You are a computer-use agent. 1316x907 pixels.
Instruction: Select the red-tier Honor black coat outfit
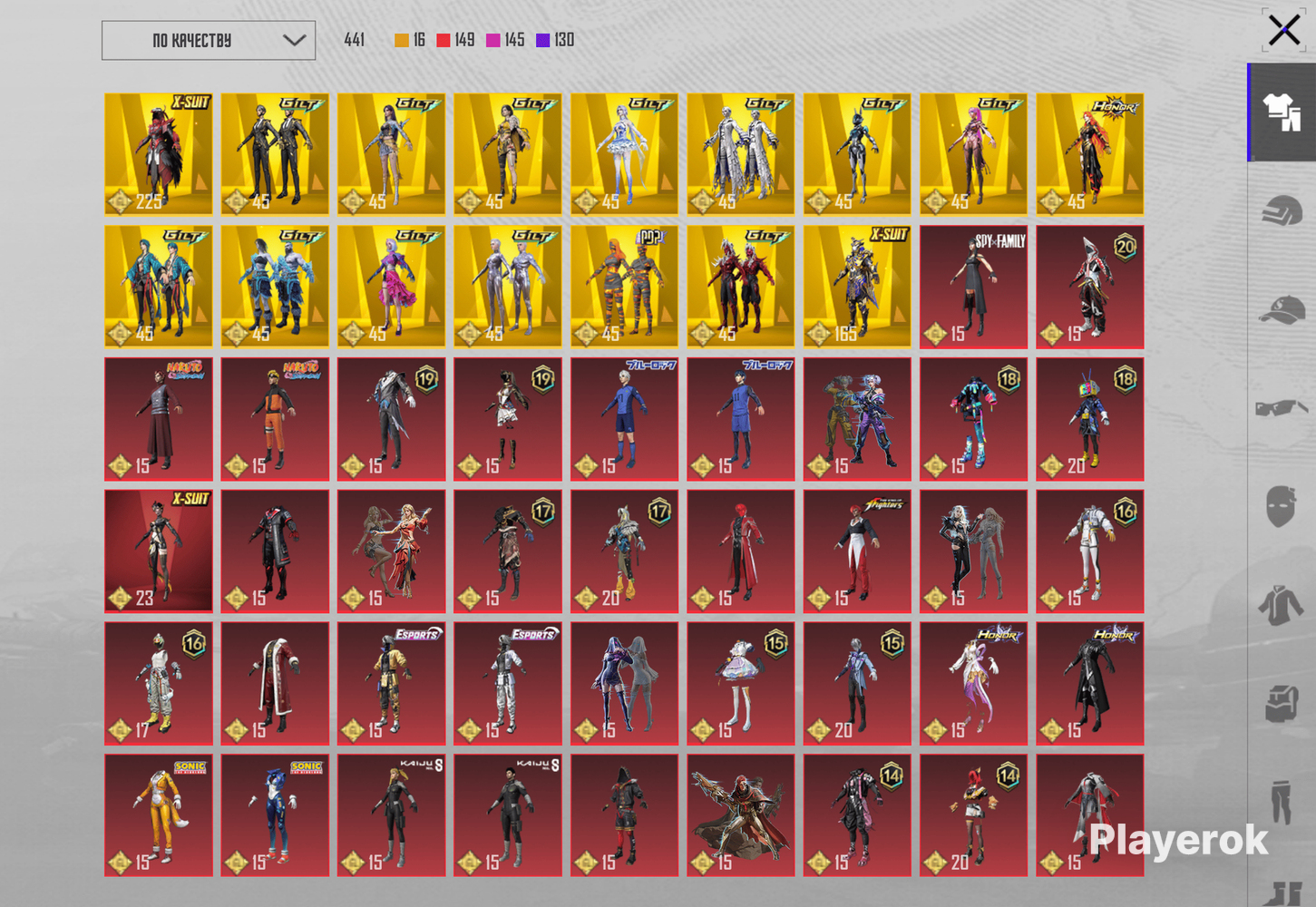(1090, 684)
